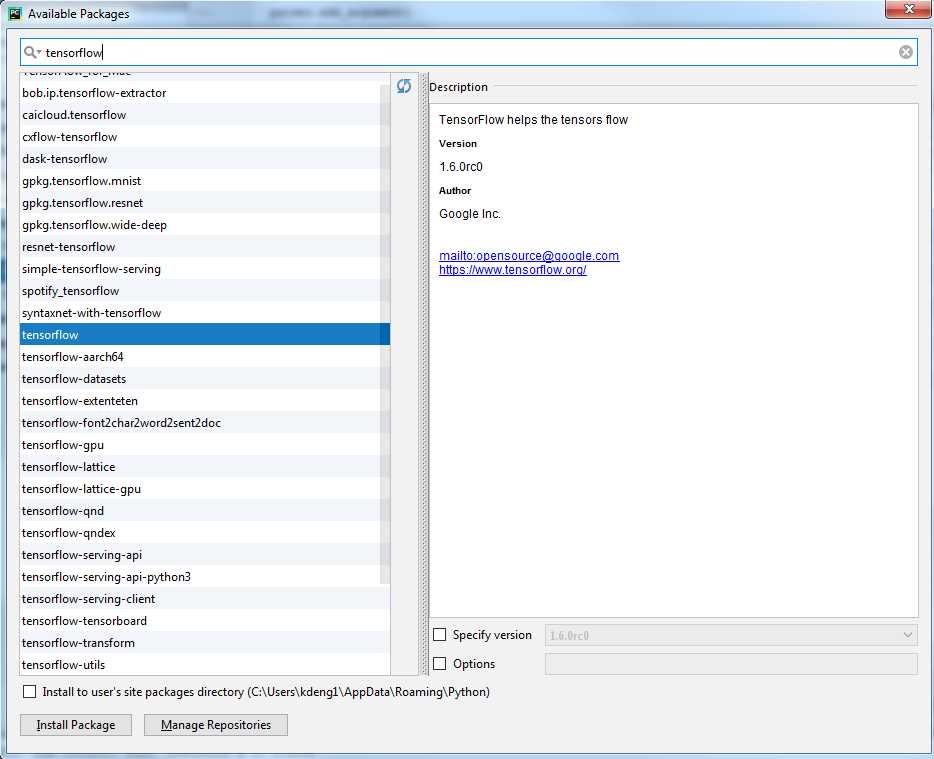Select tensorflow-serving-api package
Viewport: 934px width, 759px height.
pyautogui.click(x=205, y=555)
